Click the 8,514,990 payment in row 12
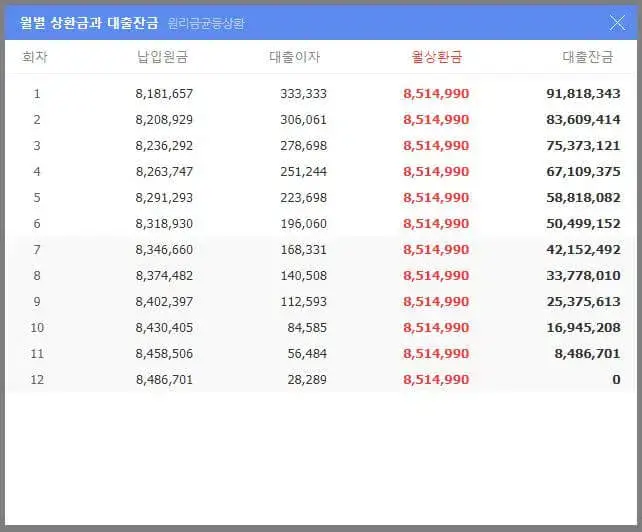The image size is (642, 532). (436, 380)
